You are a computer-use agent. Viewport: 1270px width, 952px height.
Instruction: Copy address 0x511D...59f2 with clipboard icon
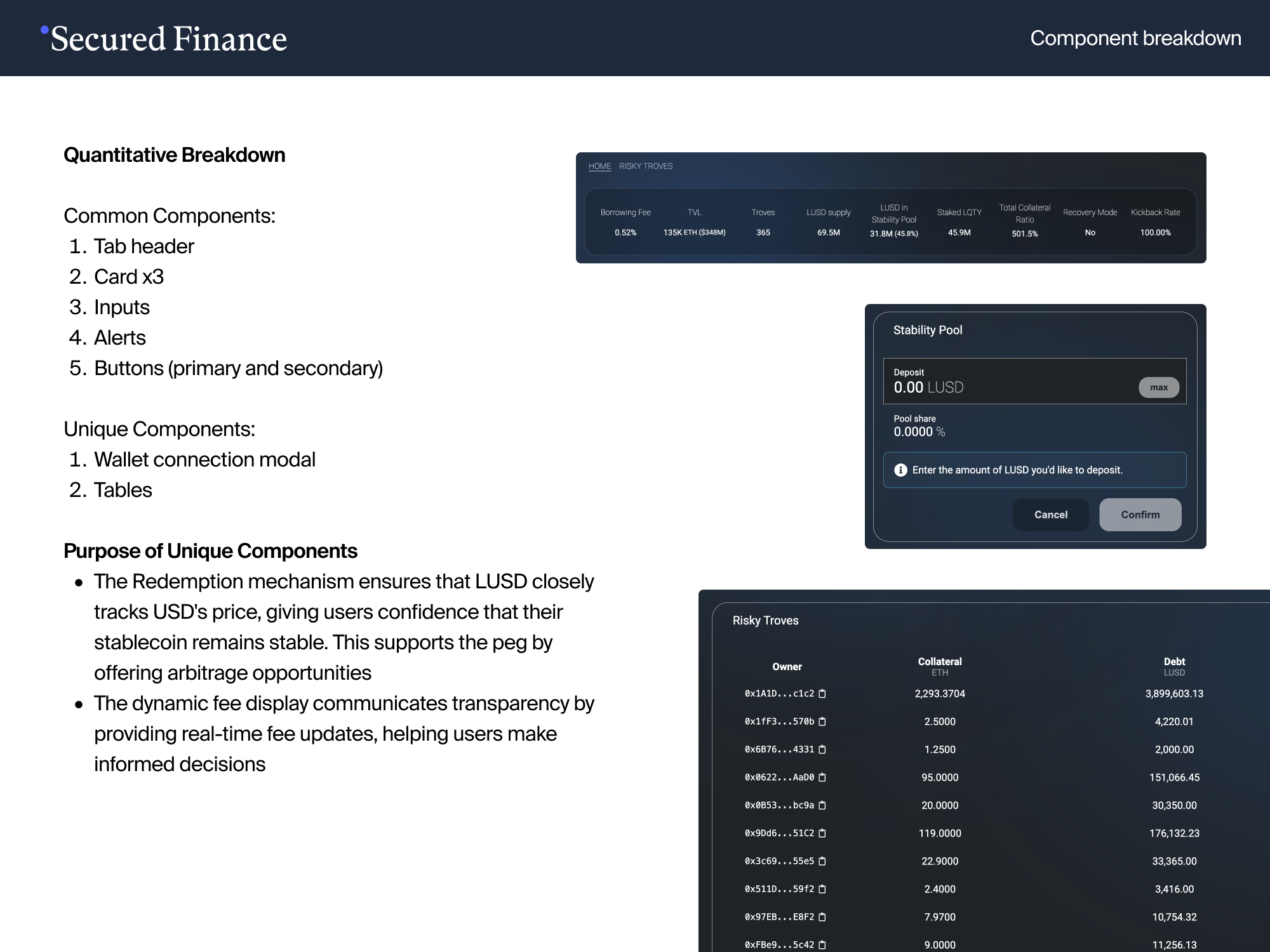tap(822, 889)
